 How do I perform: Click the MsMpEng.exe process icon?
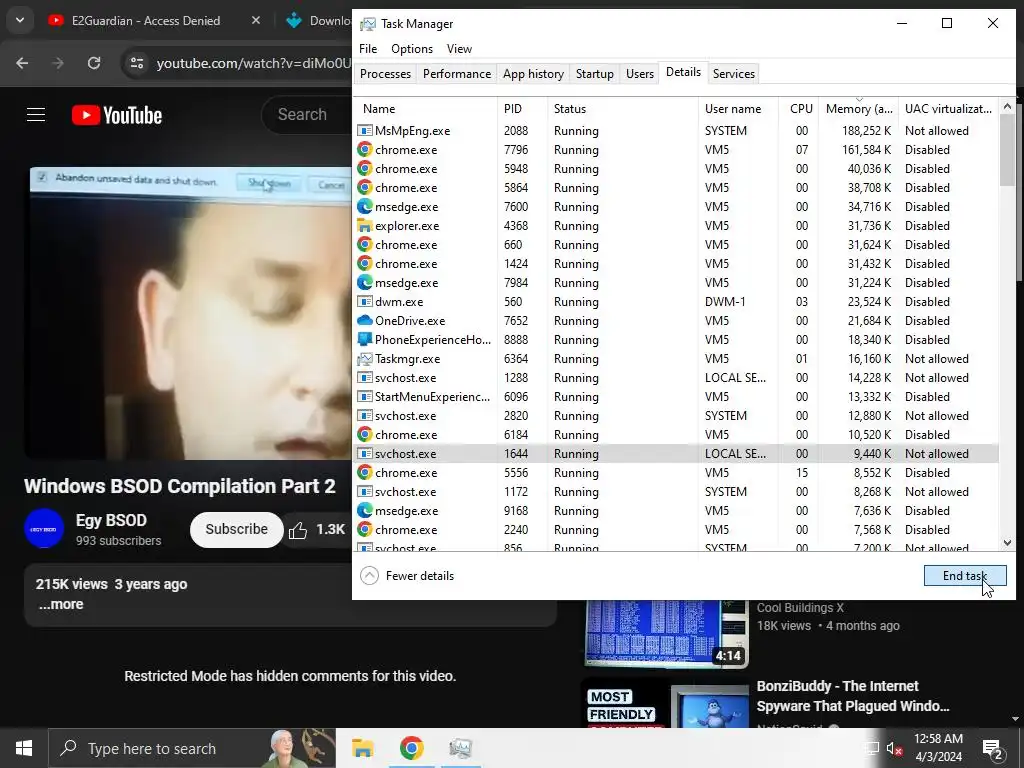coord(364,131)
